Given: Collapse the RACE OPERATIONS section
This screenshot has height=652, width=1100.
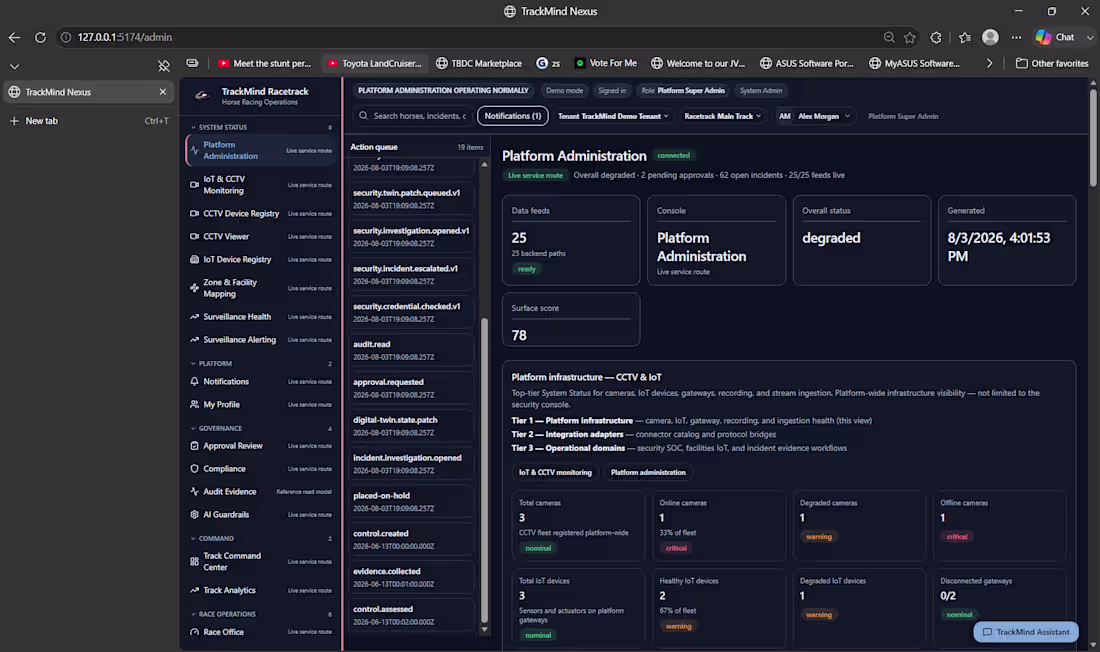Looking at the screenshot, I should tap(194, 614).
